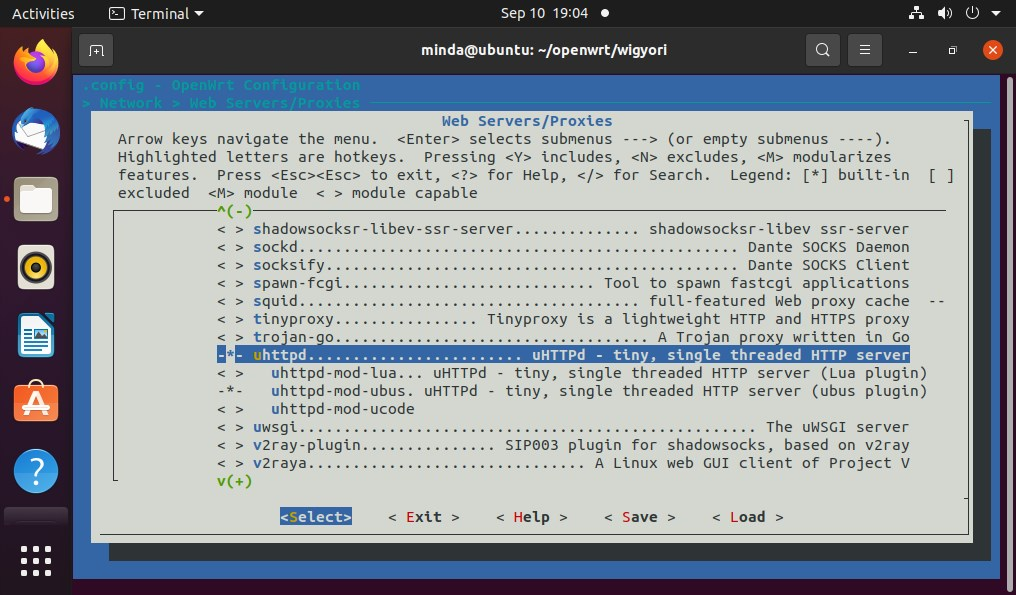Select the v2raya entry

[563, 463]
